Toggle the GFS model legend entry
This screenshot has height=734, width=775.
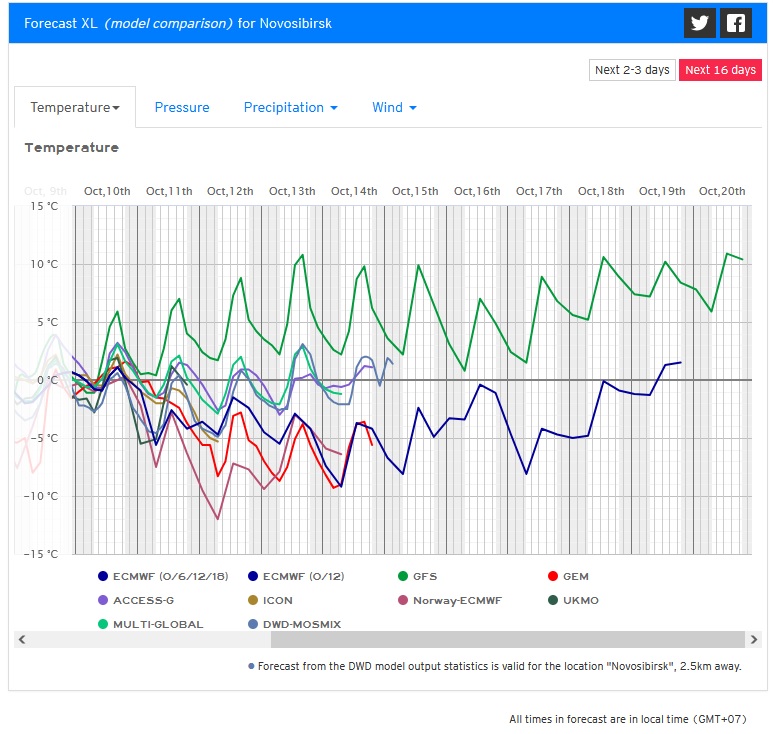coord(424,576)
